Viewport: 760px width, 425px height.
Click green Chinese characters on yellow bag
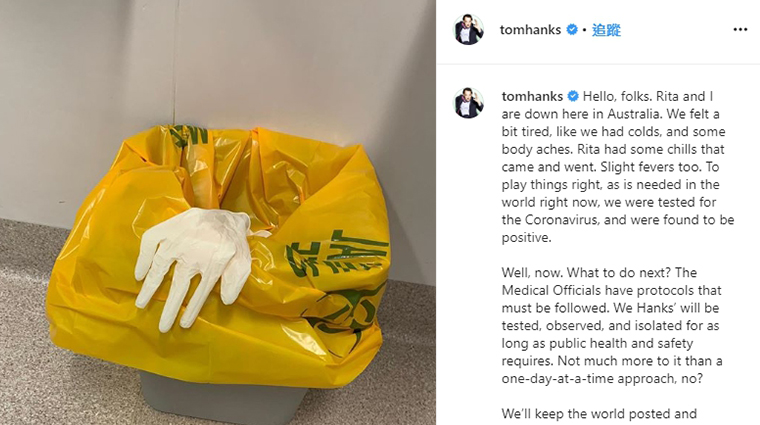334,252
